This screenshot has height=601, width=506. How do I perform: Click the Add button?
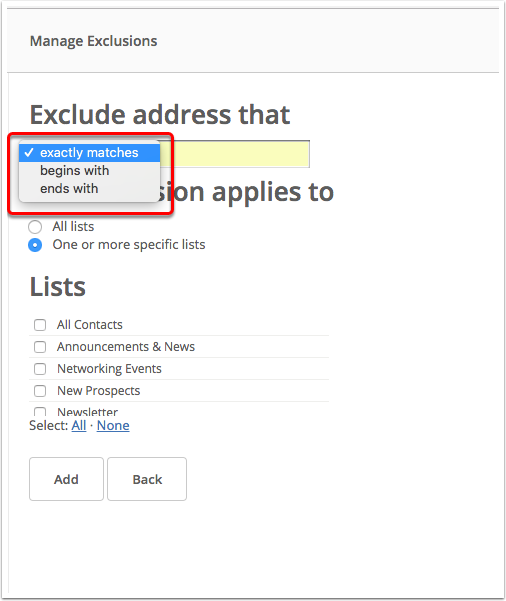[66, 479]
